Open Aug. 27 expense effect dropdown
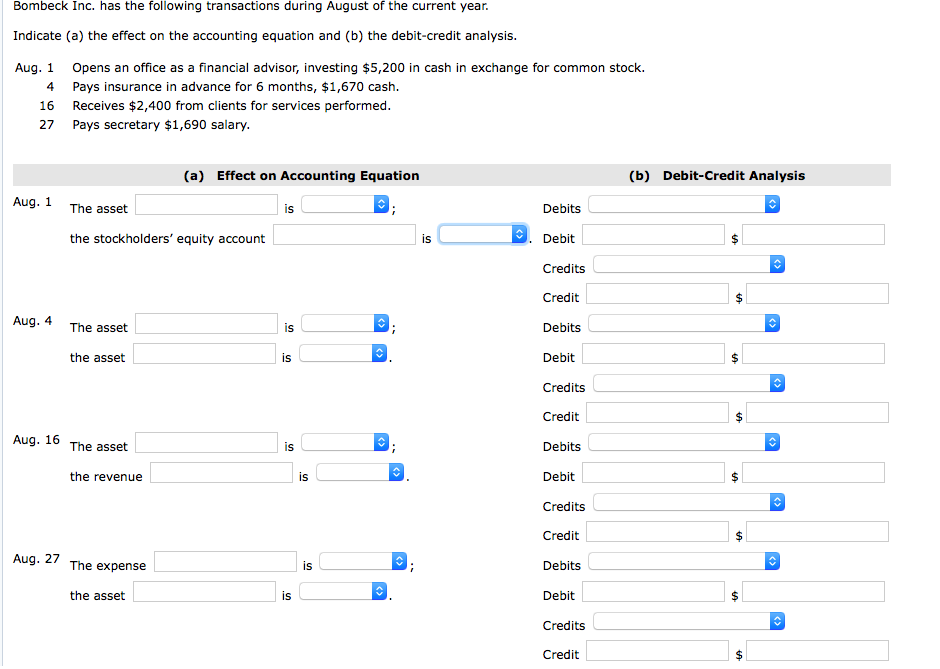 (x=364, y=562)
